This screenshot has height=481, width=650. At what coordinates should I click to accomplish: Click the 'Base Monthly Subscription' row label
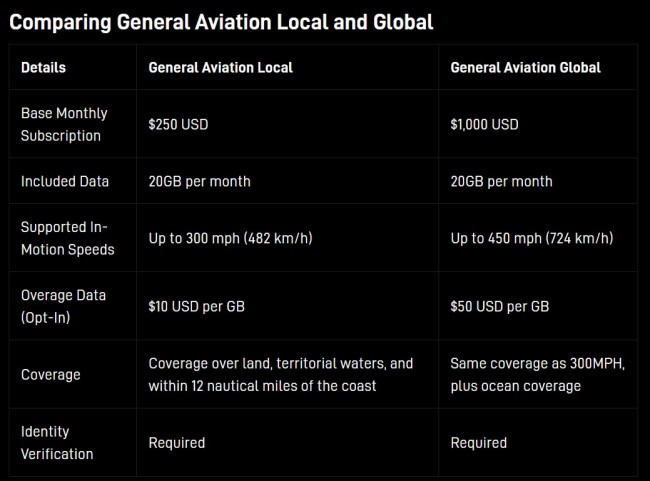click(x=64, y=125)
